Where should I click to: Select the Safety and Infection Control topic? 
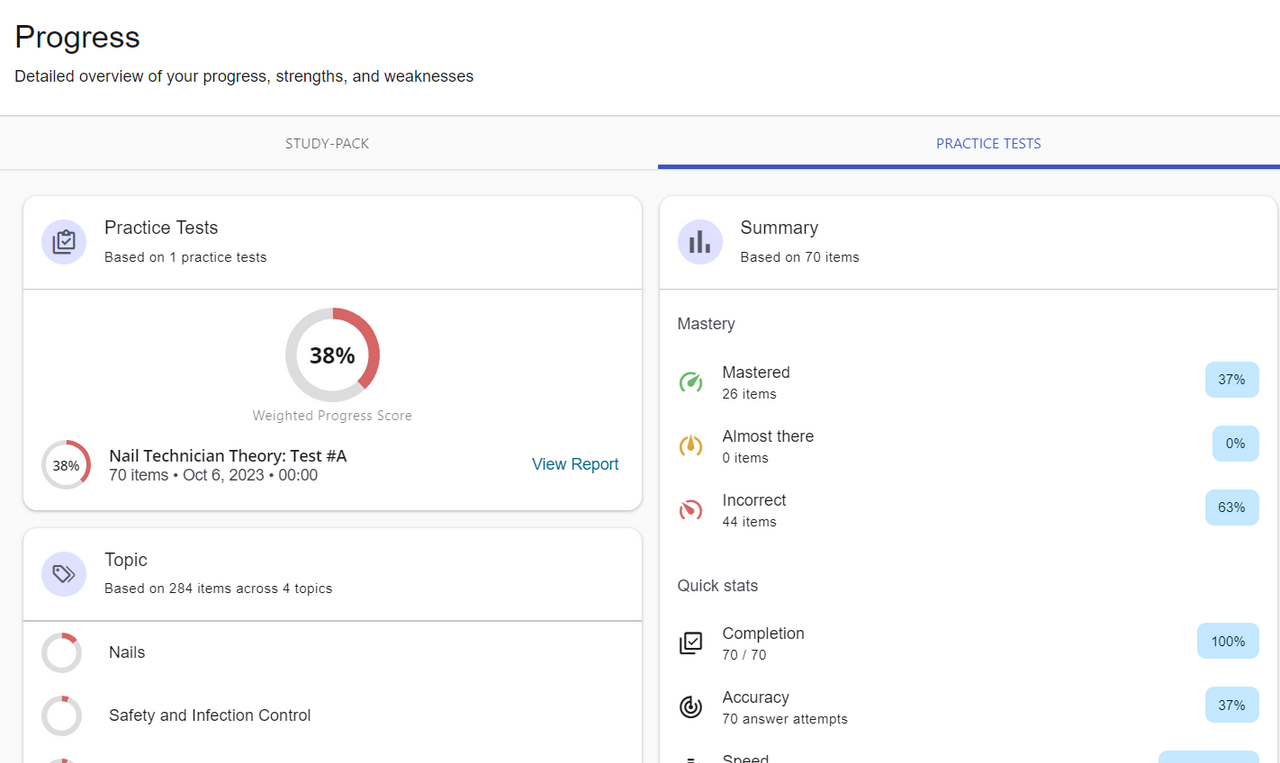coord(210,715)
